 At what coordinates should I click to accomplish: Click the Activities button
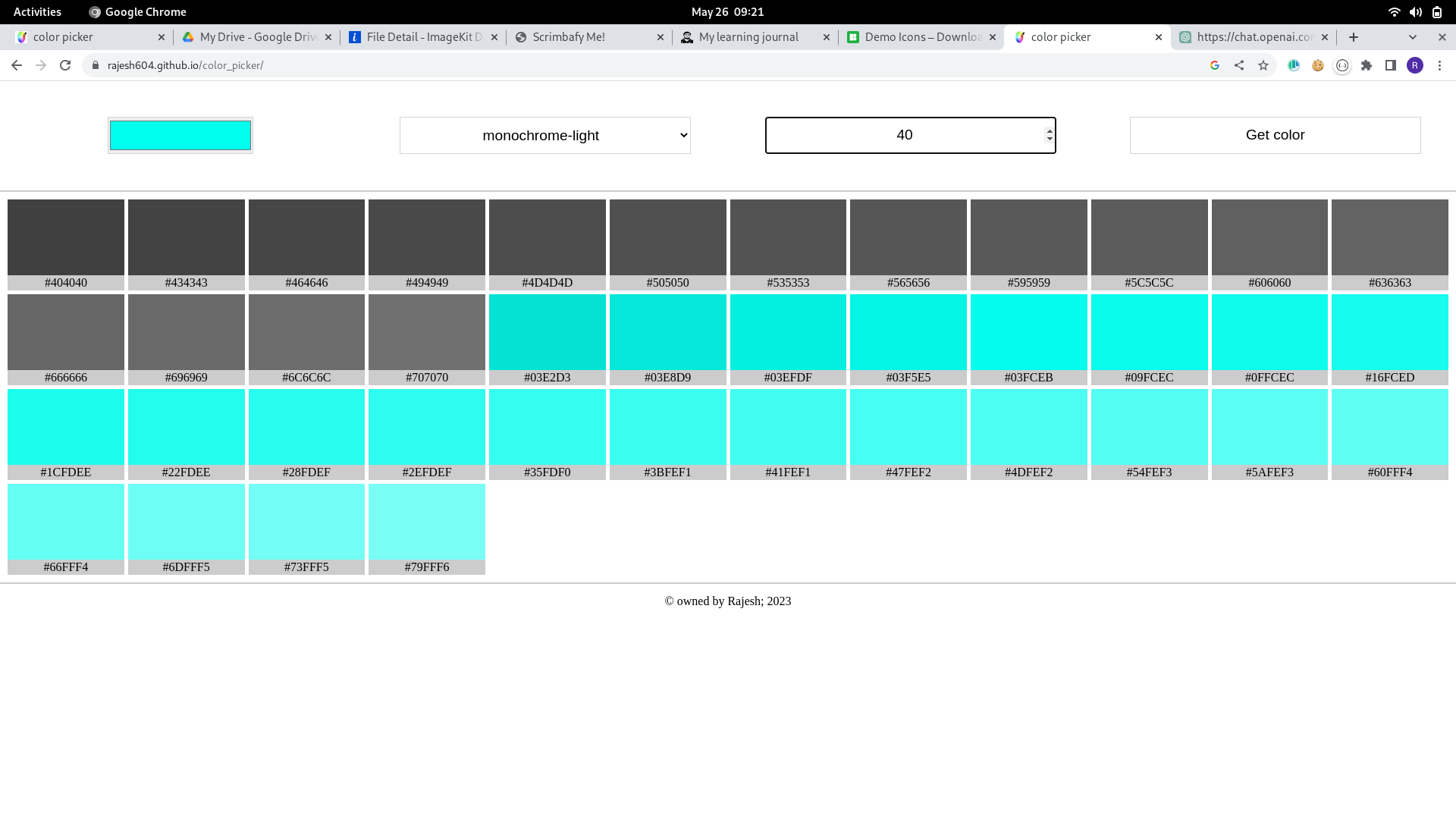click(37, 11)
